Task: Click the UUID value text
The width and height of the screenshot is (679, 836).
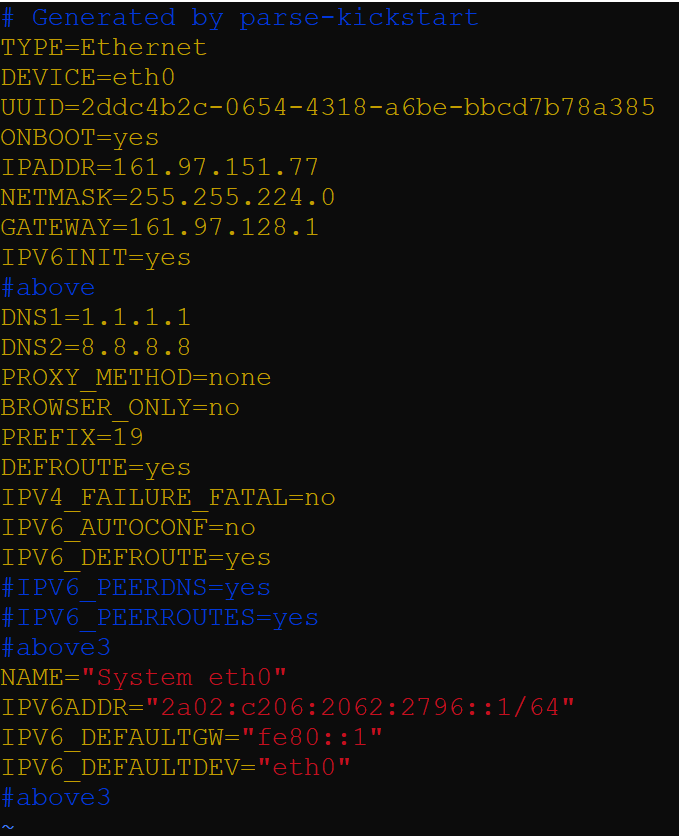Action: click(x=368, y=108)
